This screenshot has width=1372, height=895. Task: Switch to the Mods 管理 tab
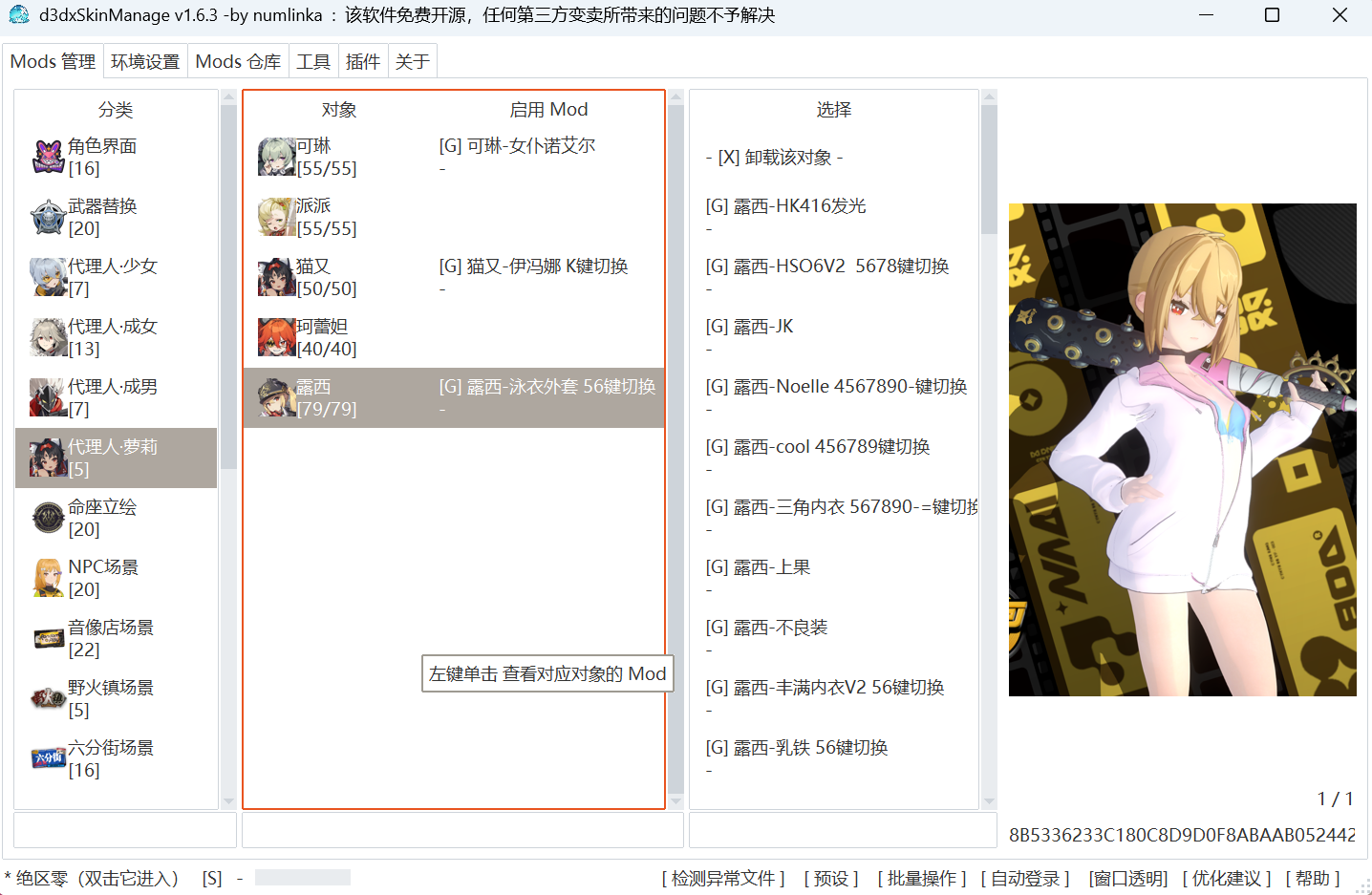pyautogui.click(x=53, y=61)
